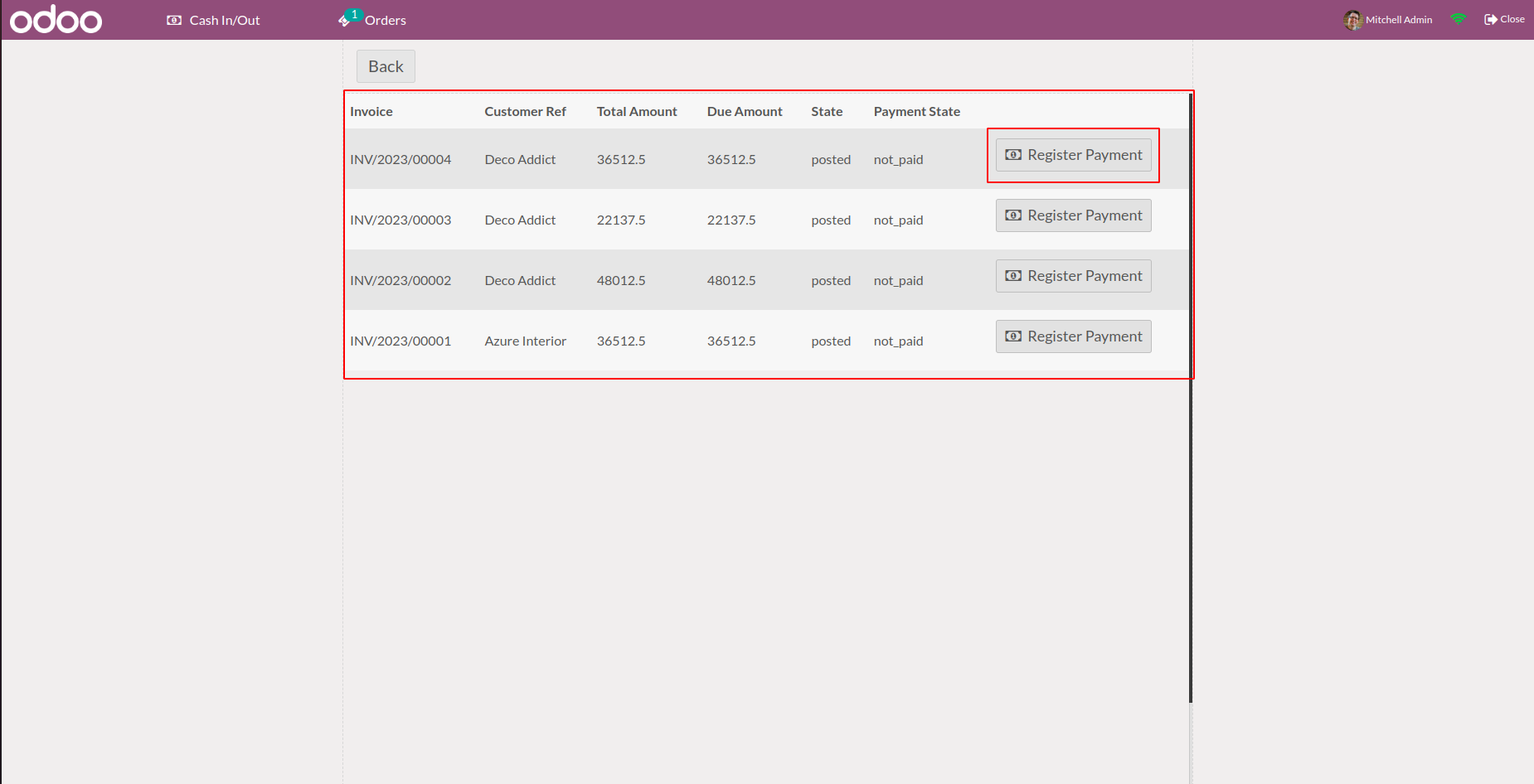Screen dimensions: 1534x784
Task: Select invoice number INV/2023/00004
Action: (x=400, y=159)
